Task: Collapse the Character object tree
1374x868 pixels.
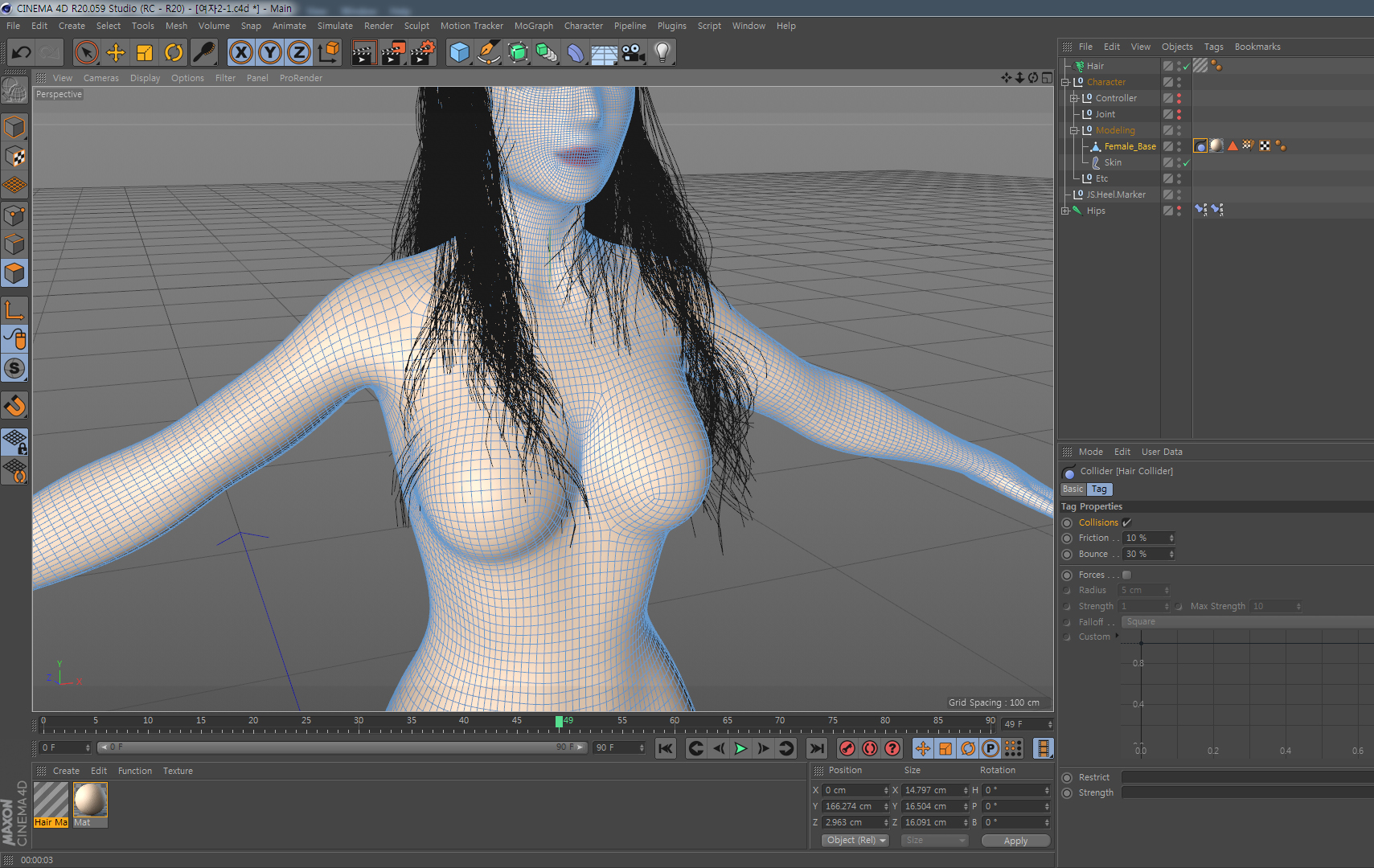Action: 1065,82
